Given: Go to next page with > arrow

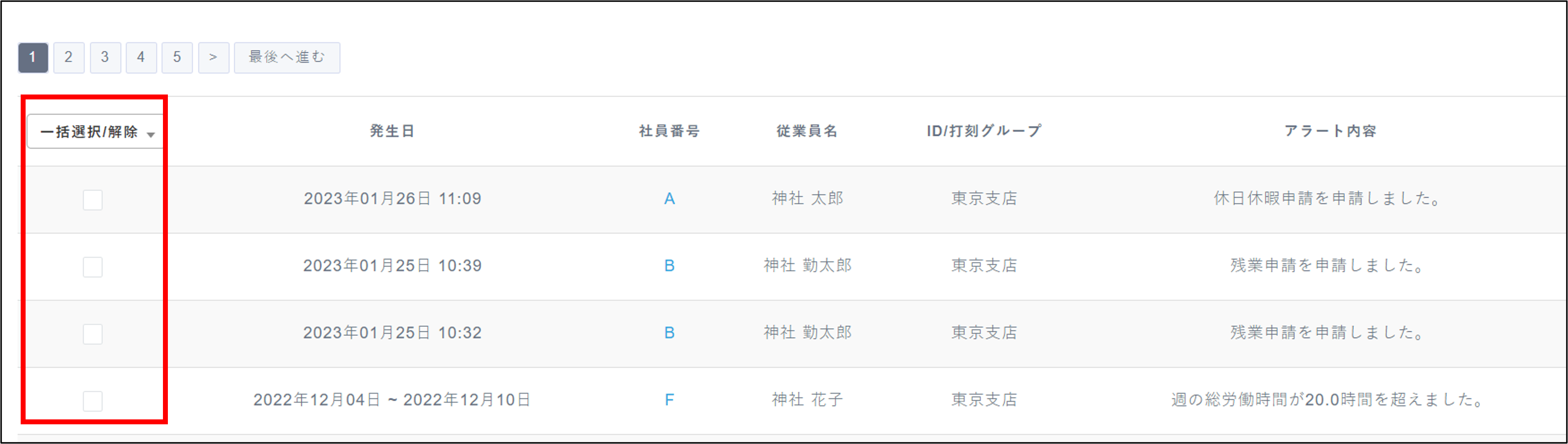Looking at the screenshot, I should (x=213, y=58).
